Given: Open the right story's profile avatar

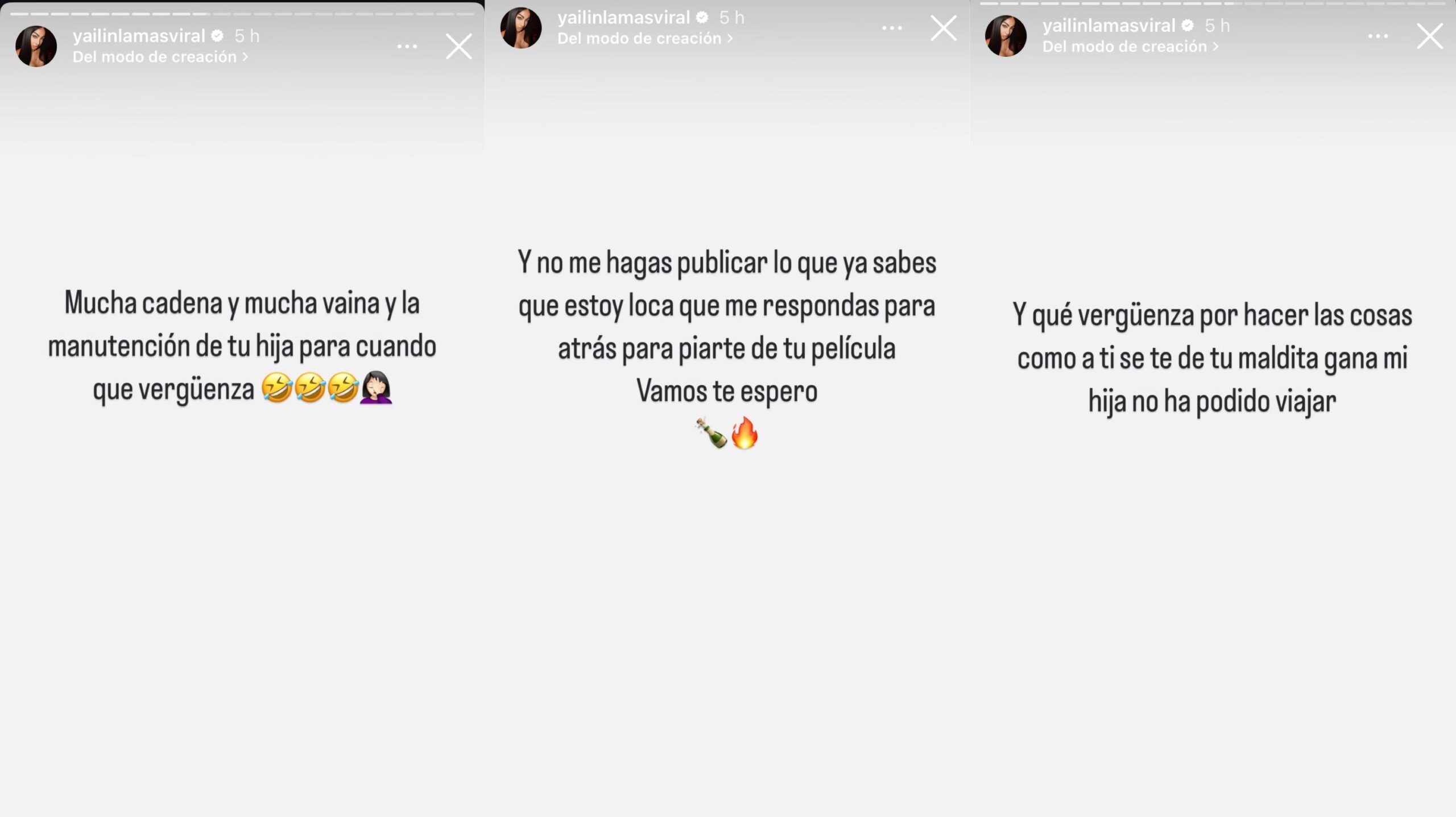Looking at the screenshot, I should (1006, 36).
